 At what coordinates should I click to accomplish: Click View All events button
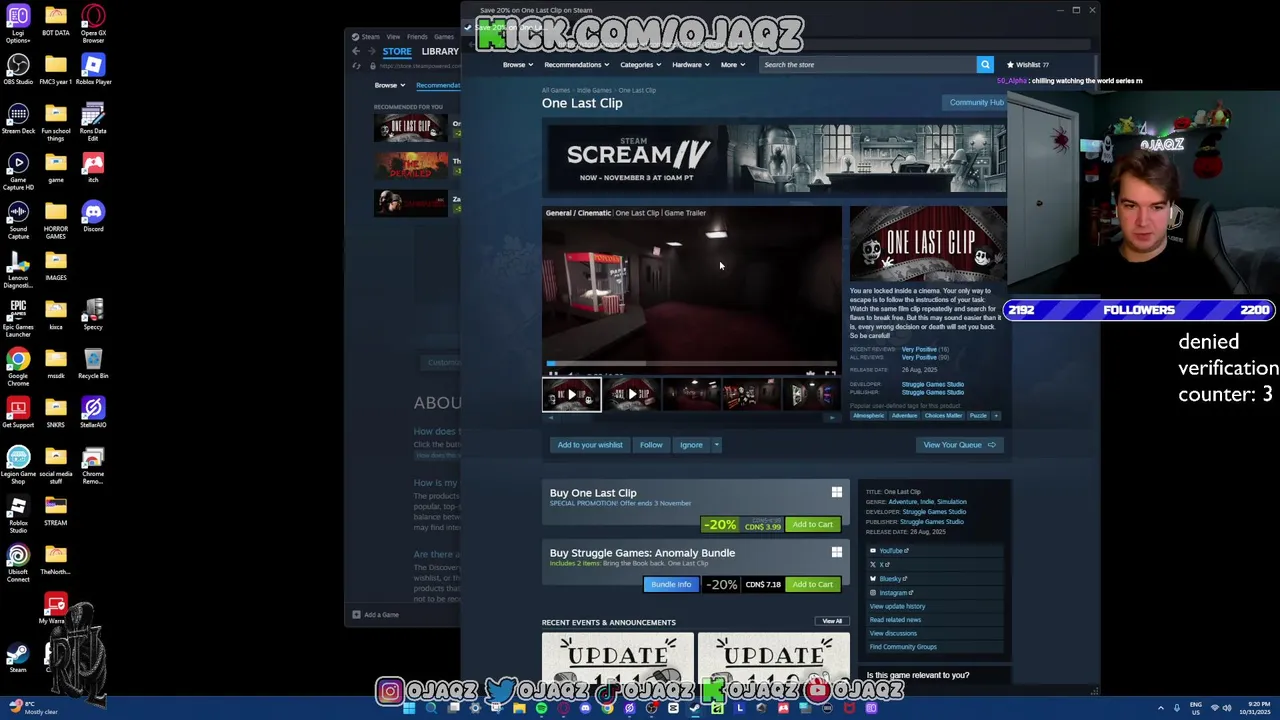click(832, 622)
